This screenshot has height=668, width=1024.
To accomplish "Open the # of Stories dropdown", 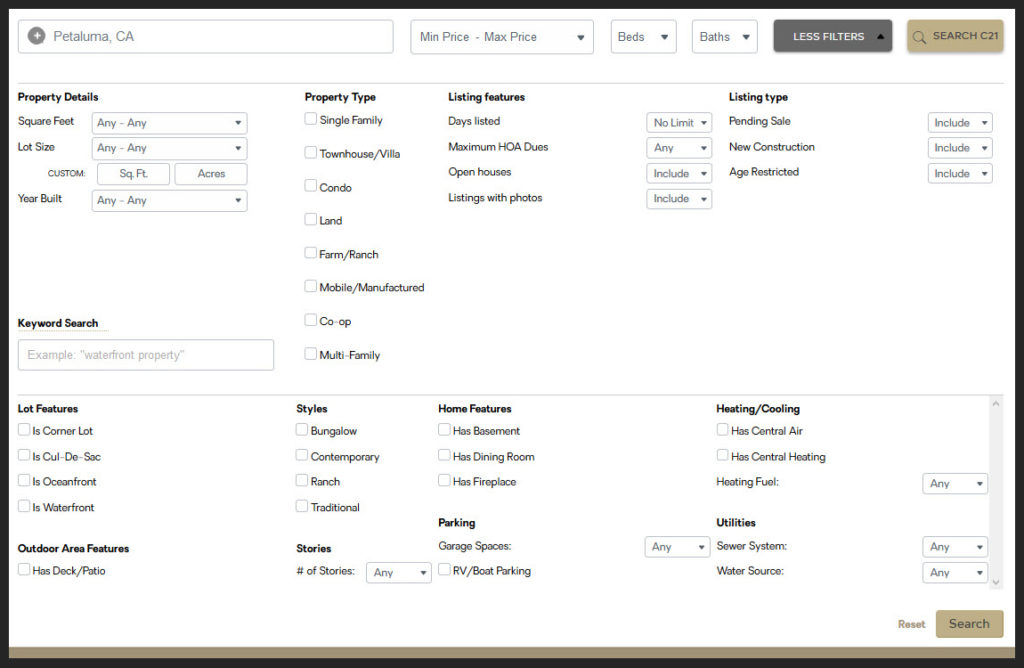I will click(398, 573).
